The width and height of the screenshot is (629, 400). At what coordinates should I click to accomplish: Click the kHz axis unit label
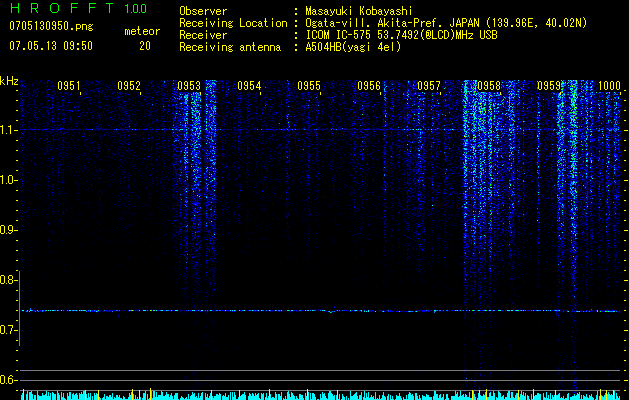tap(9, 81)
